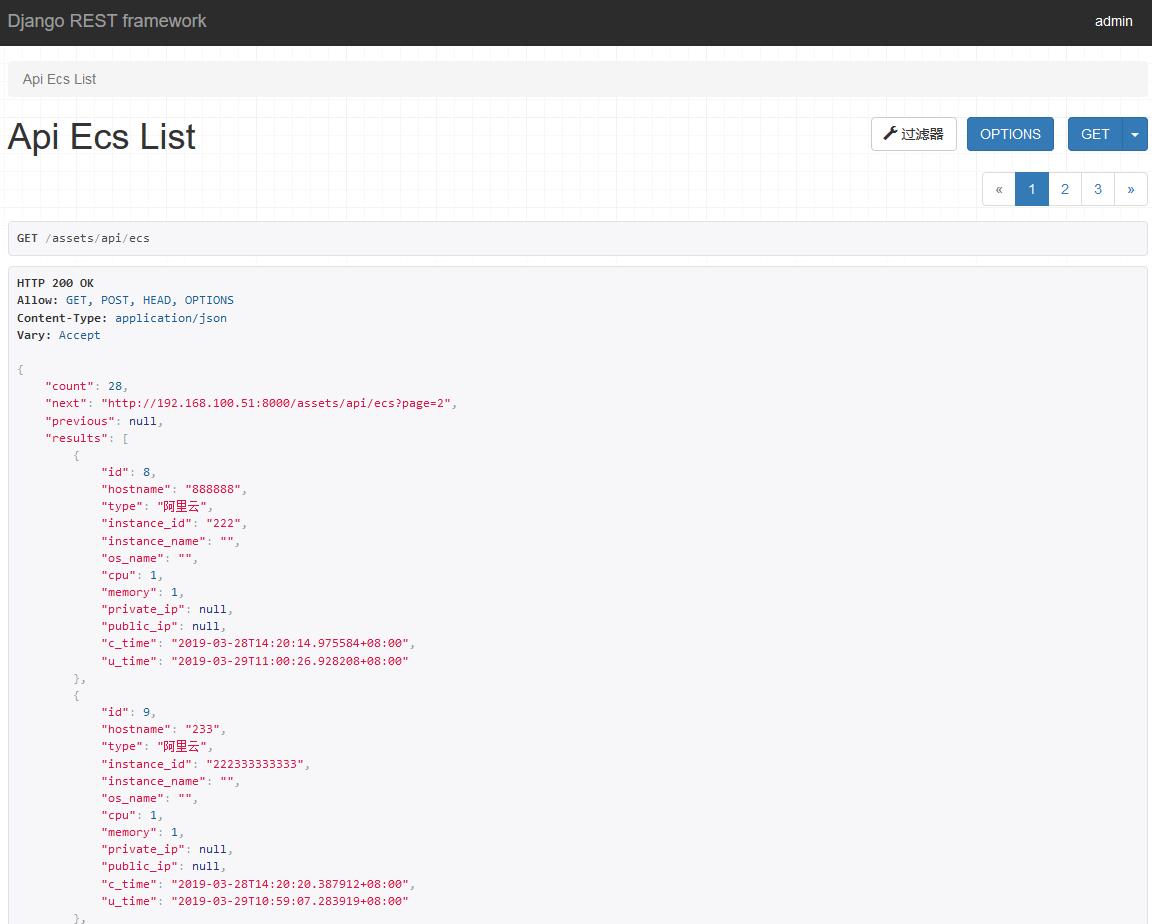
Task: Click the "id": 8 line
Action: coord(128,472)
